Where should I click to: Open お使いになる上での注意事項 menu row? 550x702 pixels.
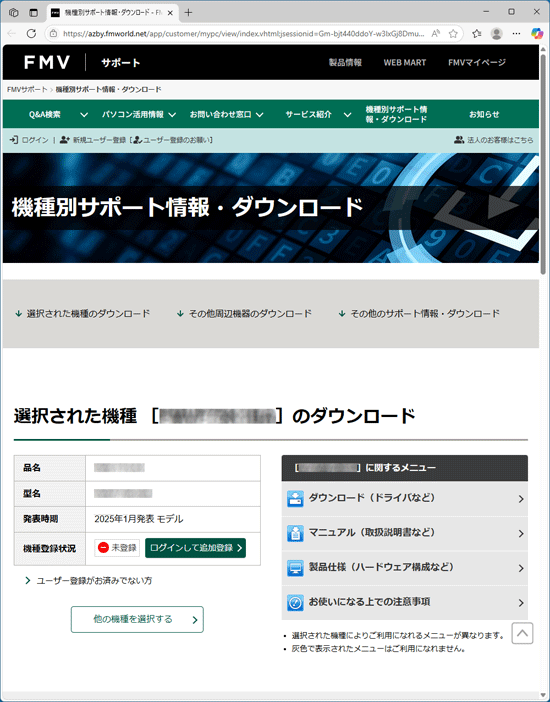click(x=404, y=603)
